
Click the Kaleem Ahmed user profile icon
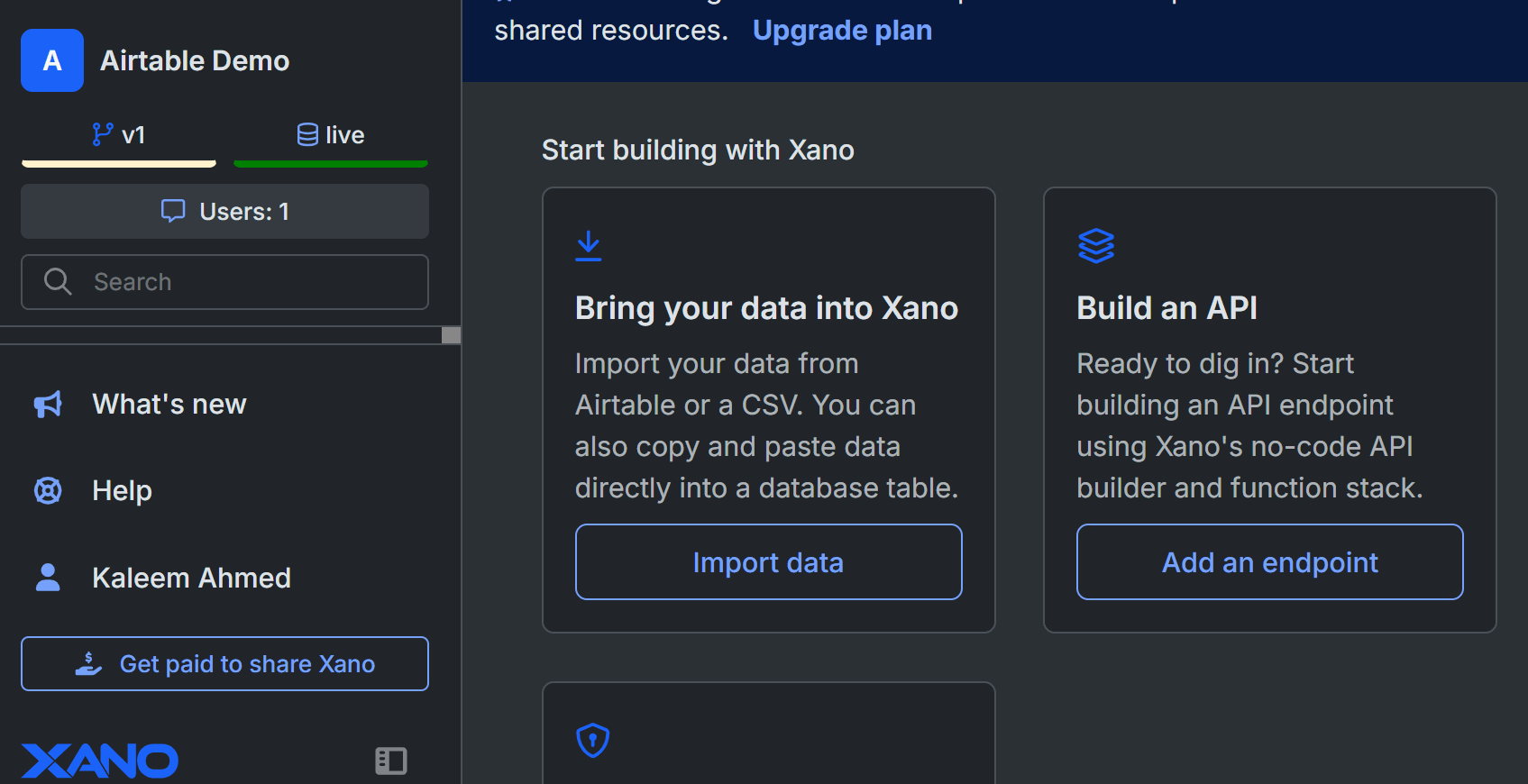(x=48, y=578)
